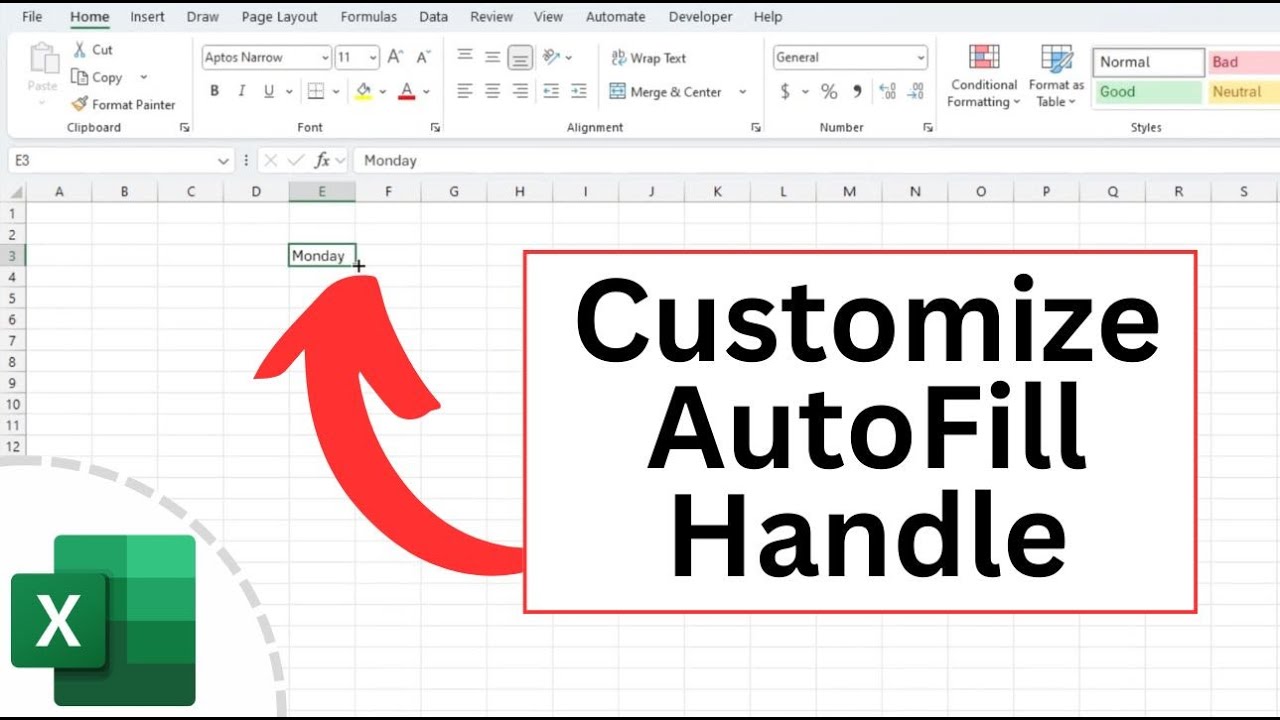Click Decrease Decimal icon

915,91
